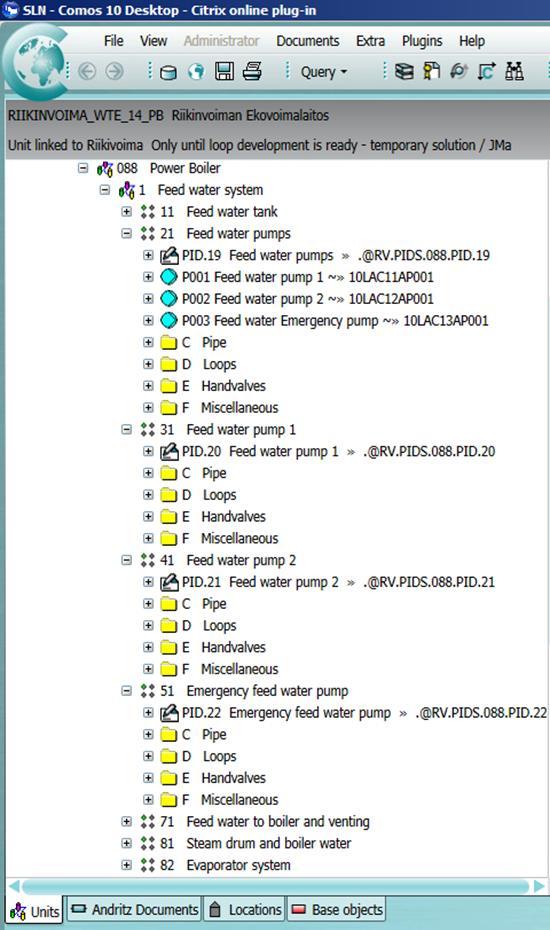Switch to the Base objects tab
This screenshot has height=930, width=550.
pos(336,909)
